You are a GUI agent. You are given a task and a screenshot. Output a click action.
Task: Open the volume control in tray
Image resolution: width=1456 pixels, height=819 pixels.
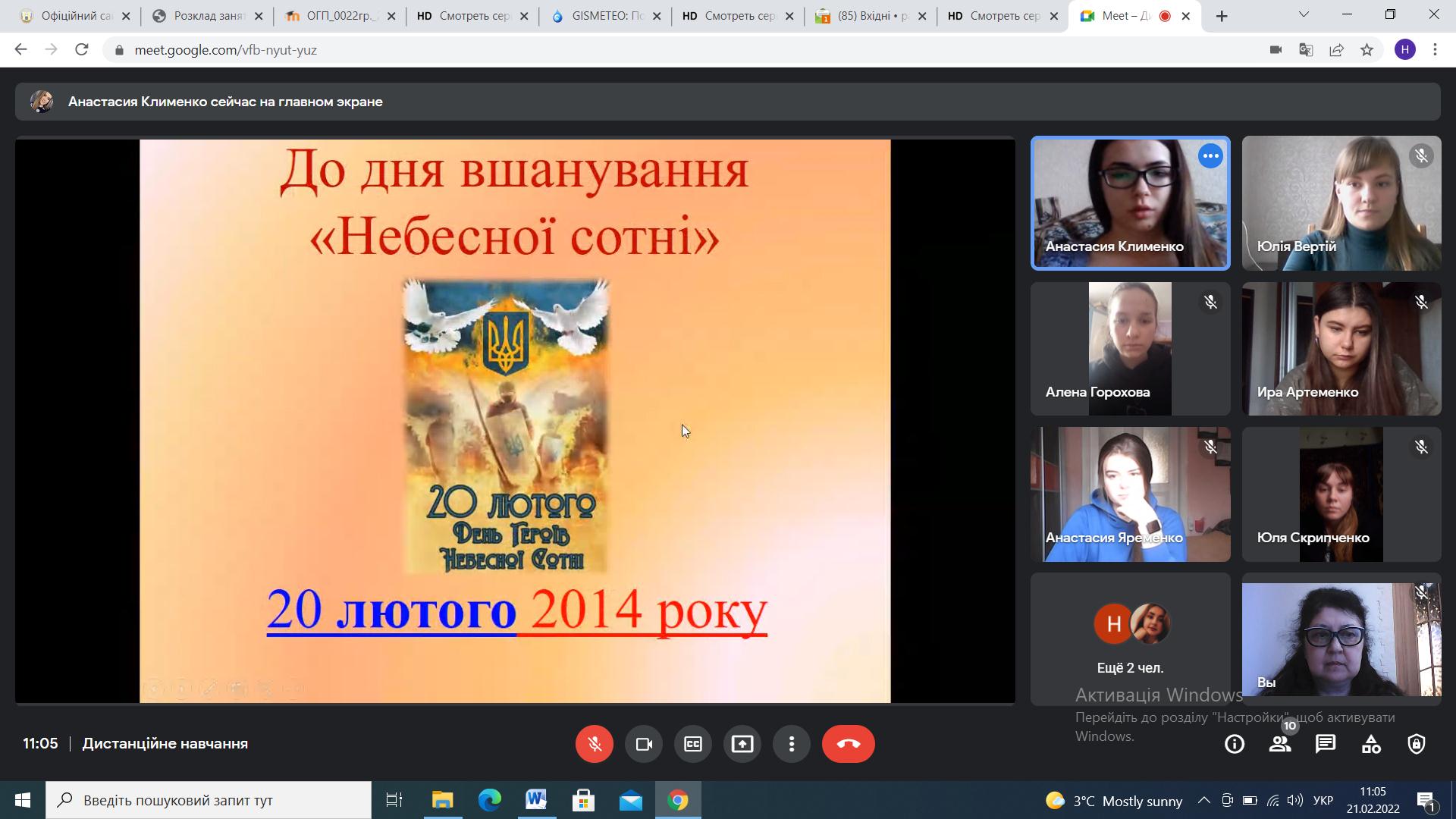click(1295, 801)
